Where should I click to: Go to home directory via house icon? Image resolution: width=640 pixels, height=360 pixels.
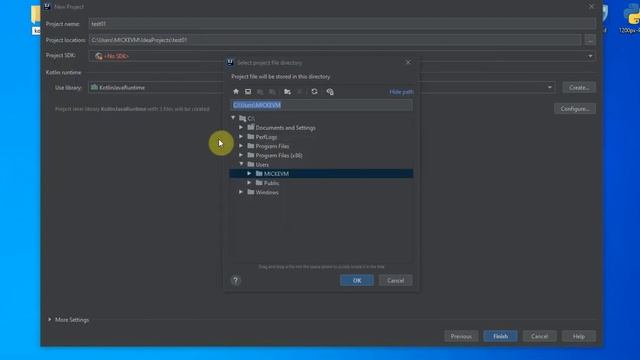coord(236,91)
